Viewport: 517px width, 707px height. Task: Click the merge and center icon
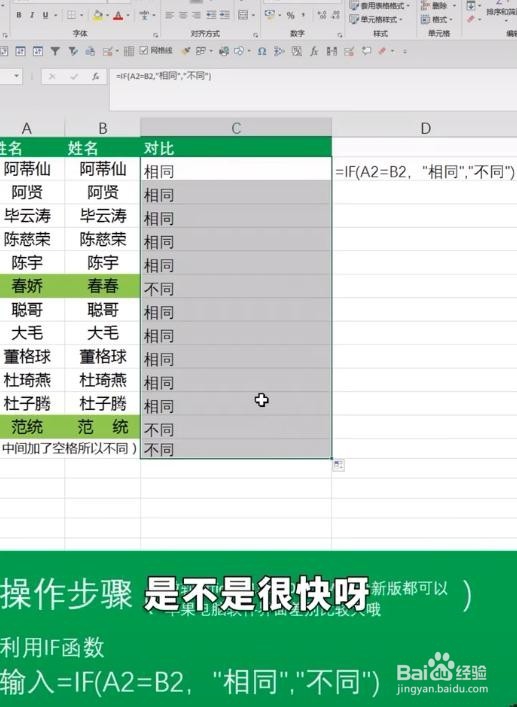click(x=242, y=15)
